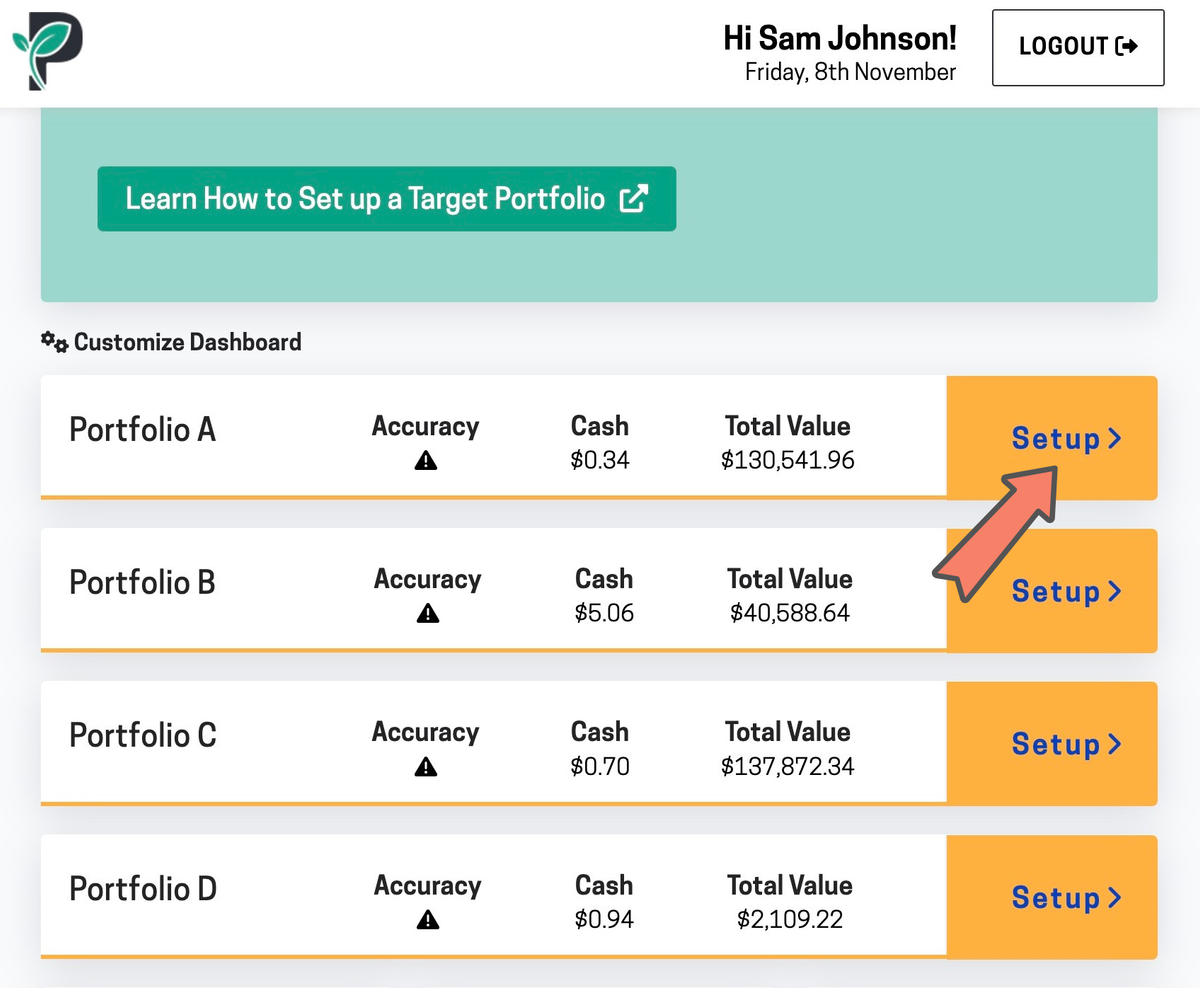
Task: Select the Portfolio D name
Action: coord(142,888)
